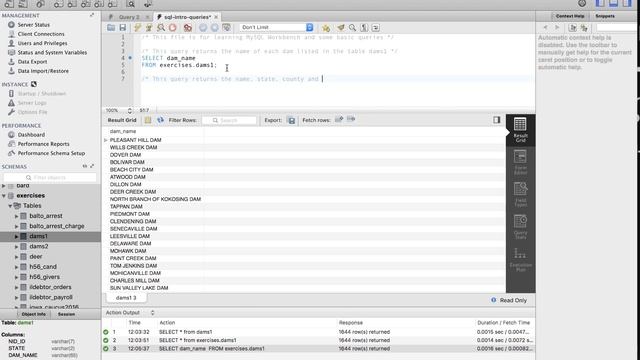Select the Result Grid side panel button
The image size is (640, 360).
click(520, 130)
